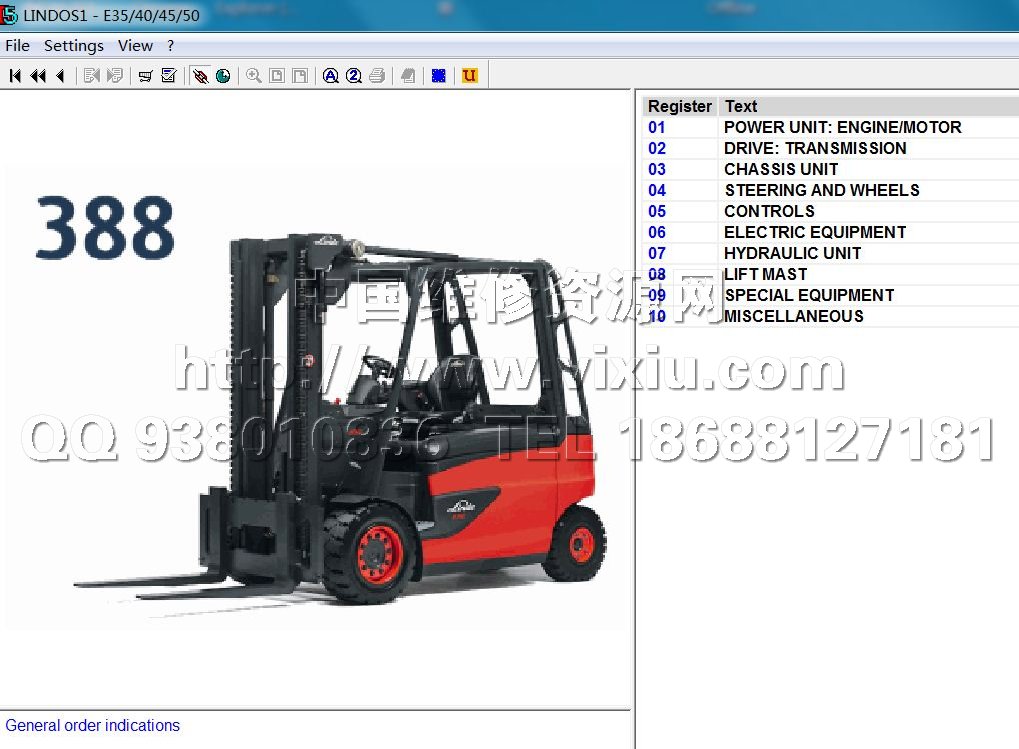Open the question mark help menu

click(x=170, y=45)
